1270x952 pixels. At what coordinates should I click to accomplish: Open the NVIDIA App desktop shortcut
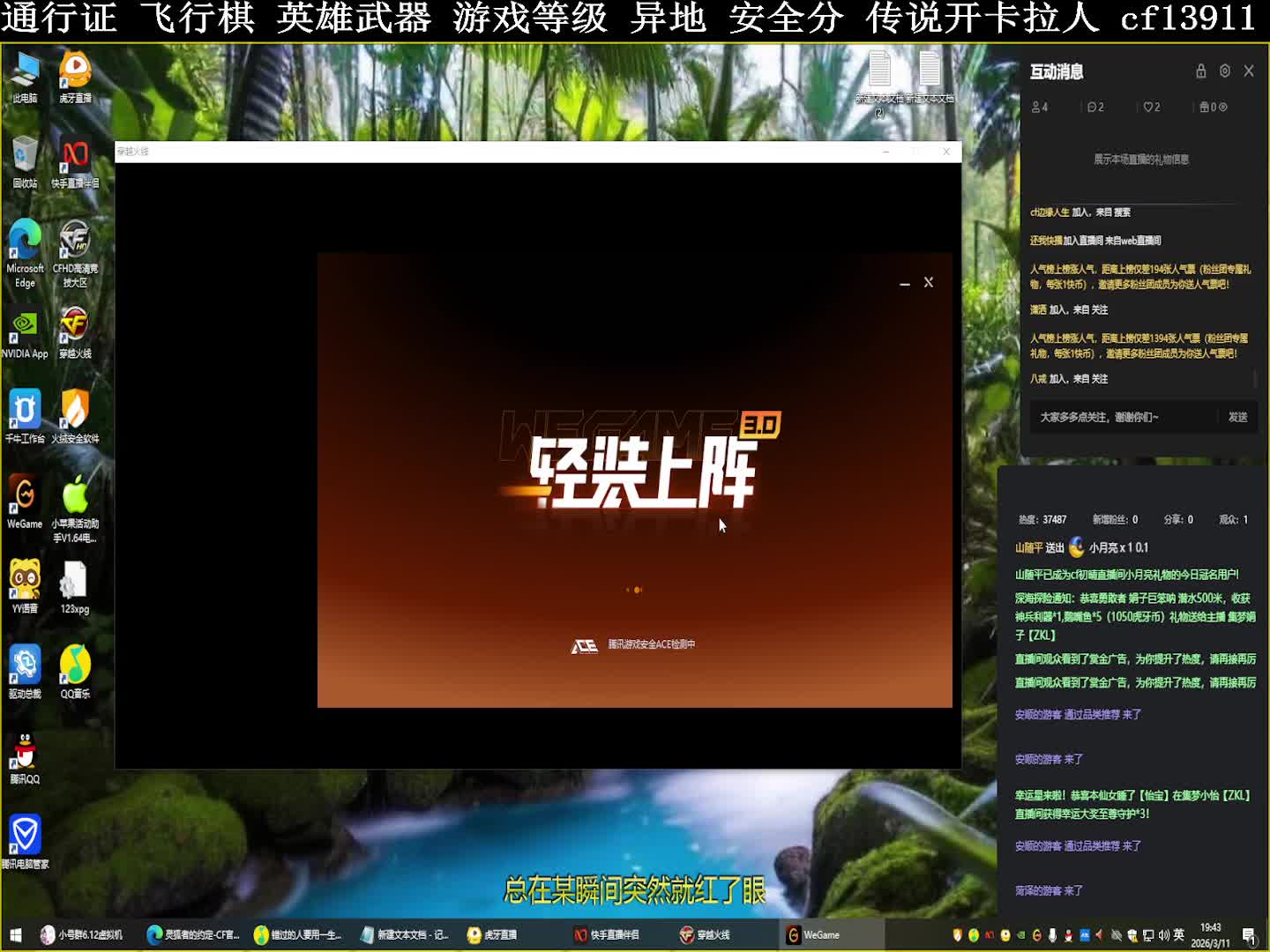click(25, 332)
